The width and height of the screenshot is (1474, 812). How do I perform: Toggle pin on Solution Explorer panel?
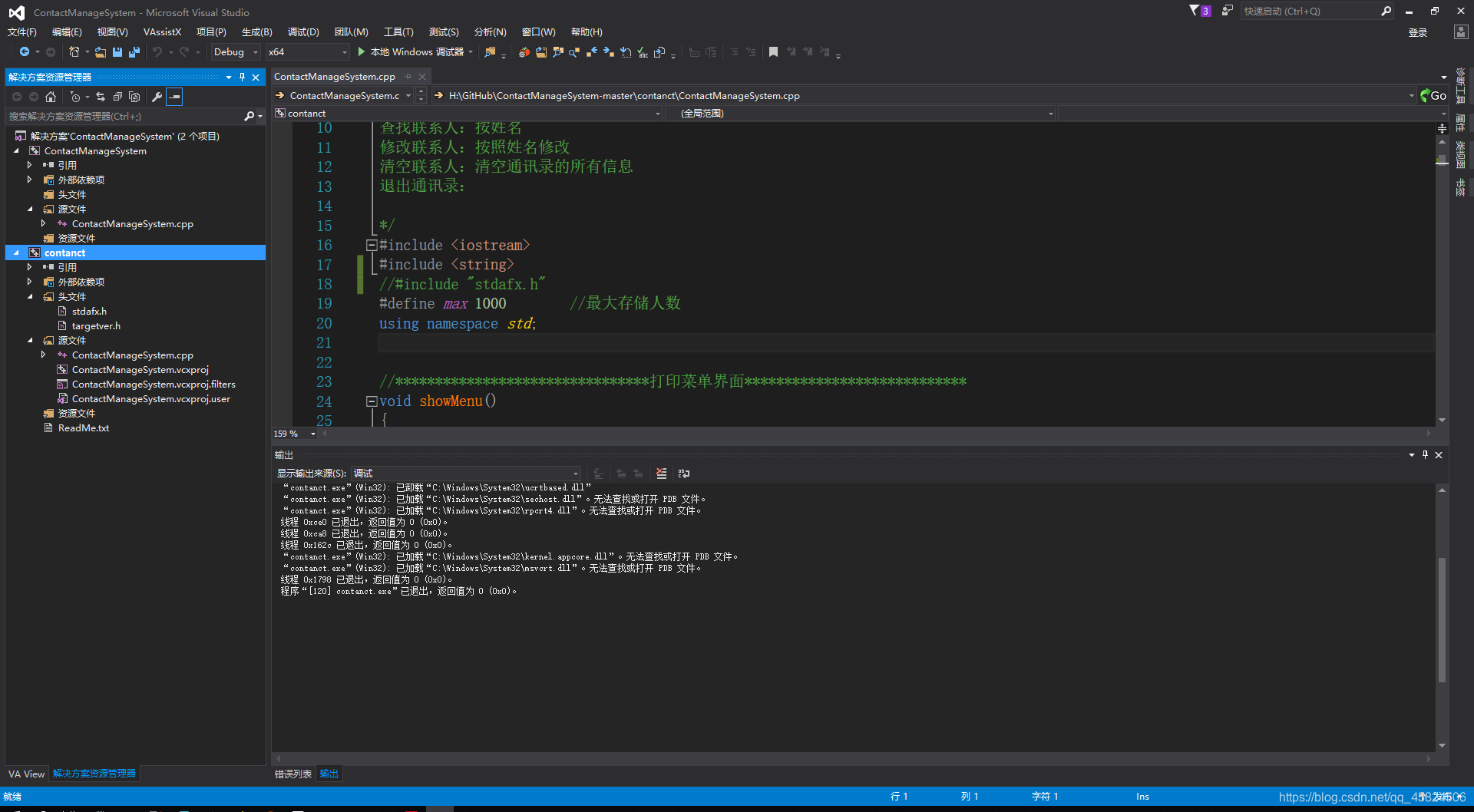243,78
